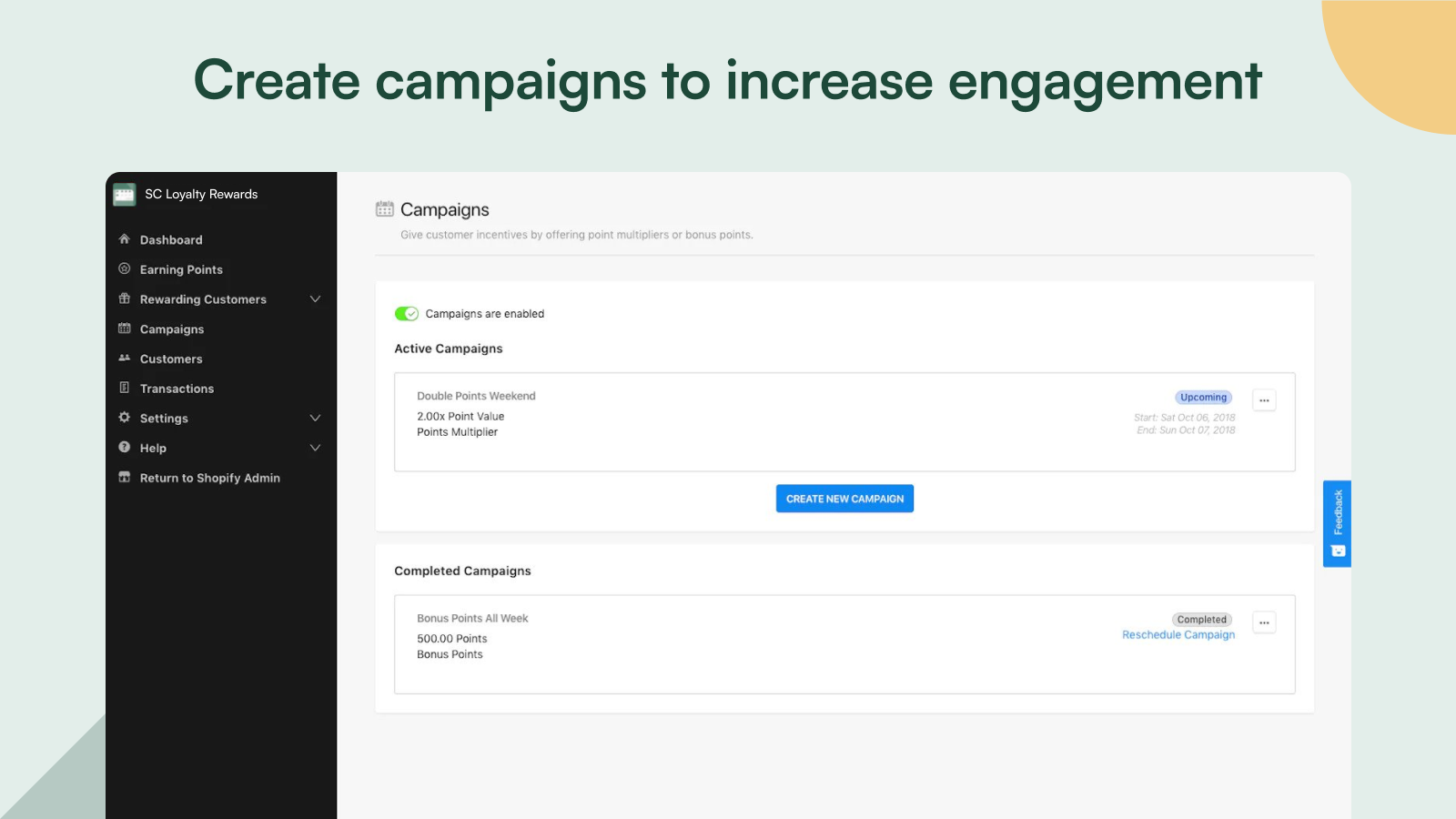Click the Rewarding Customers gift icon
Viewport: 1456px width, 819px height.
point(125,298)
